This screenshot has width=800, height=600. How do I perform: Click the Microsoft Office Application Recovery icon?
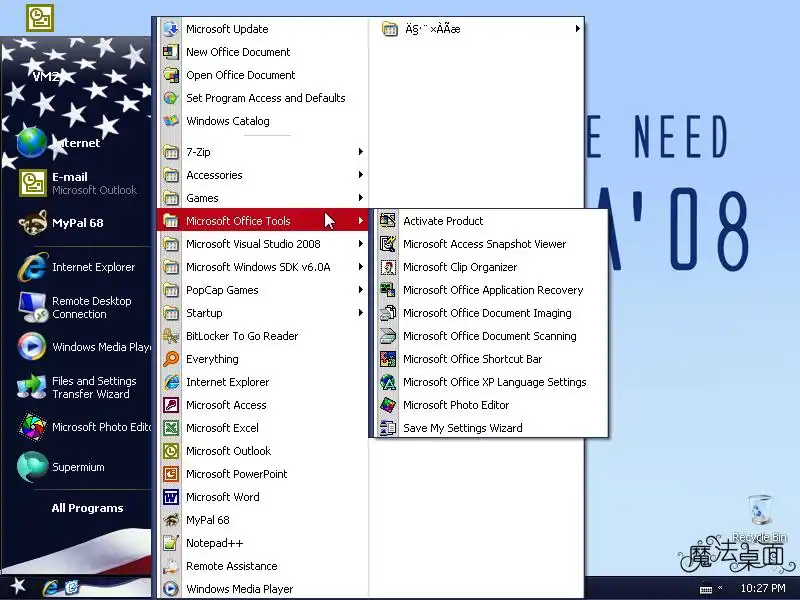coord(388,290)
